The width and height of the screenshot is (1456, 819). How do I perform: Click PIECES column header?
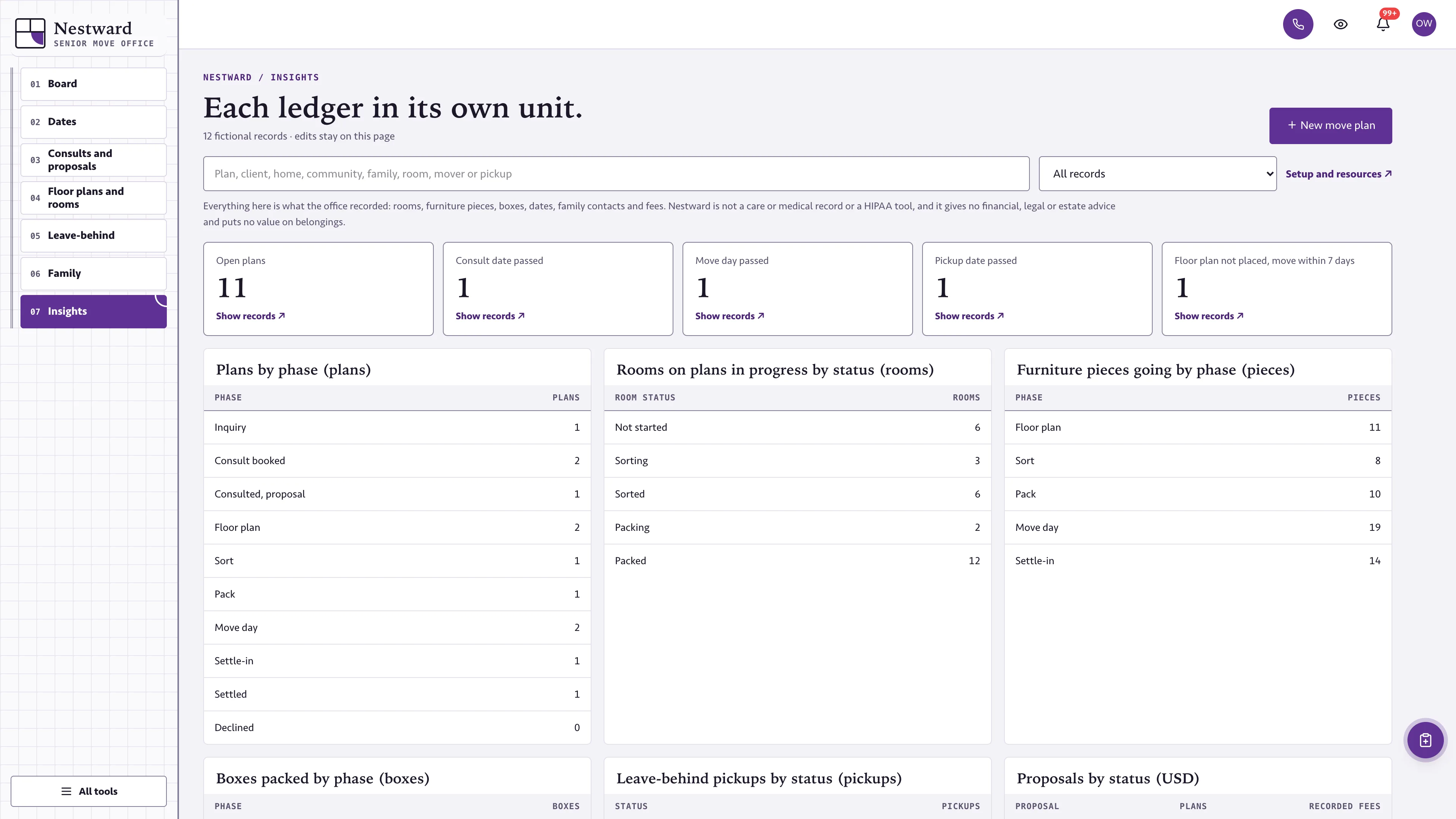click(x=1363, y=397)
